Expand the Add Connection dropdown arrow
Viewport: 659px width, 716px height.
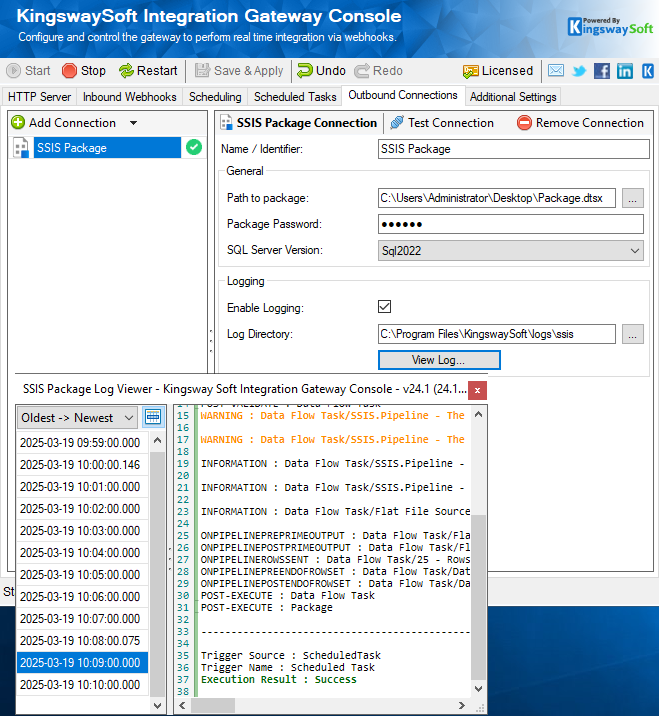point(134,123)
